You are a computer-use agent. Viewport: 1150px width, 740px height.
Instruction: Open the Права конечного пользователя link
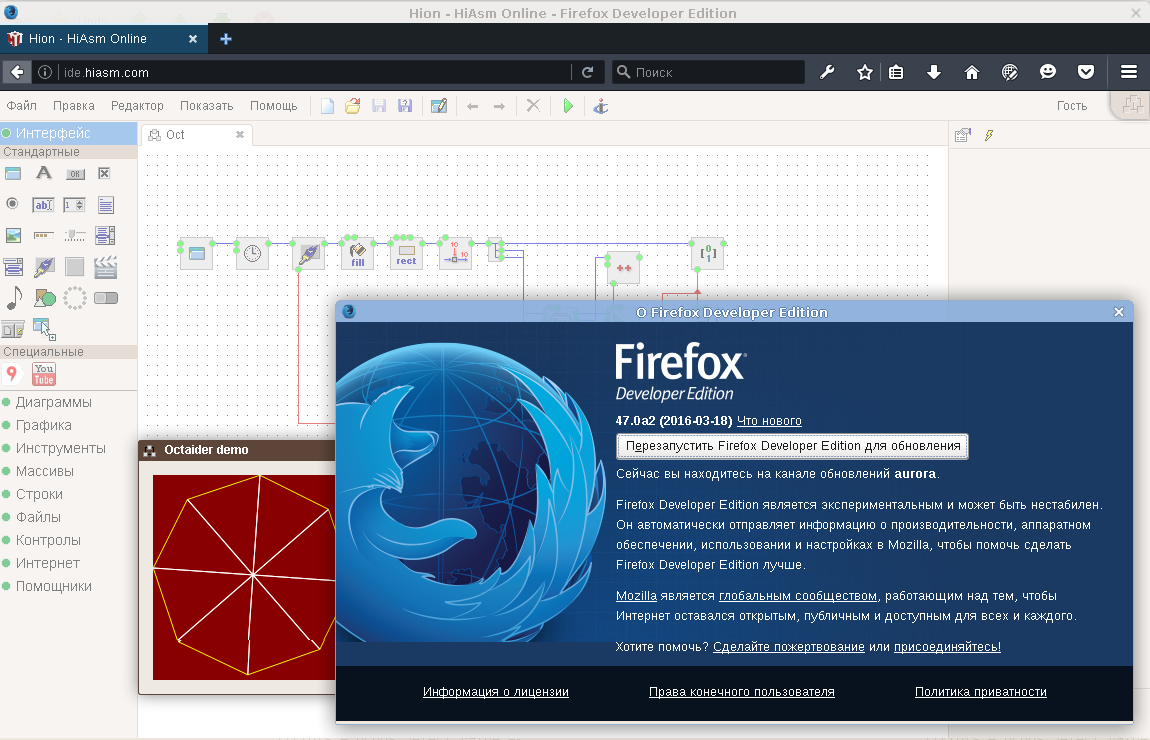click(x=741, y=692)
